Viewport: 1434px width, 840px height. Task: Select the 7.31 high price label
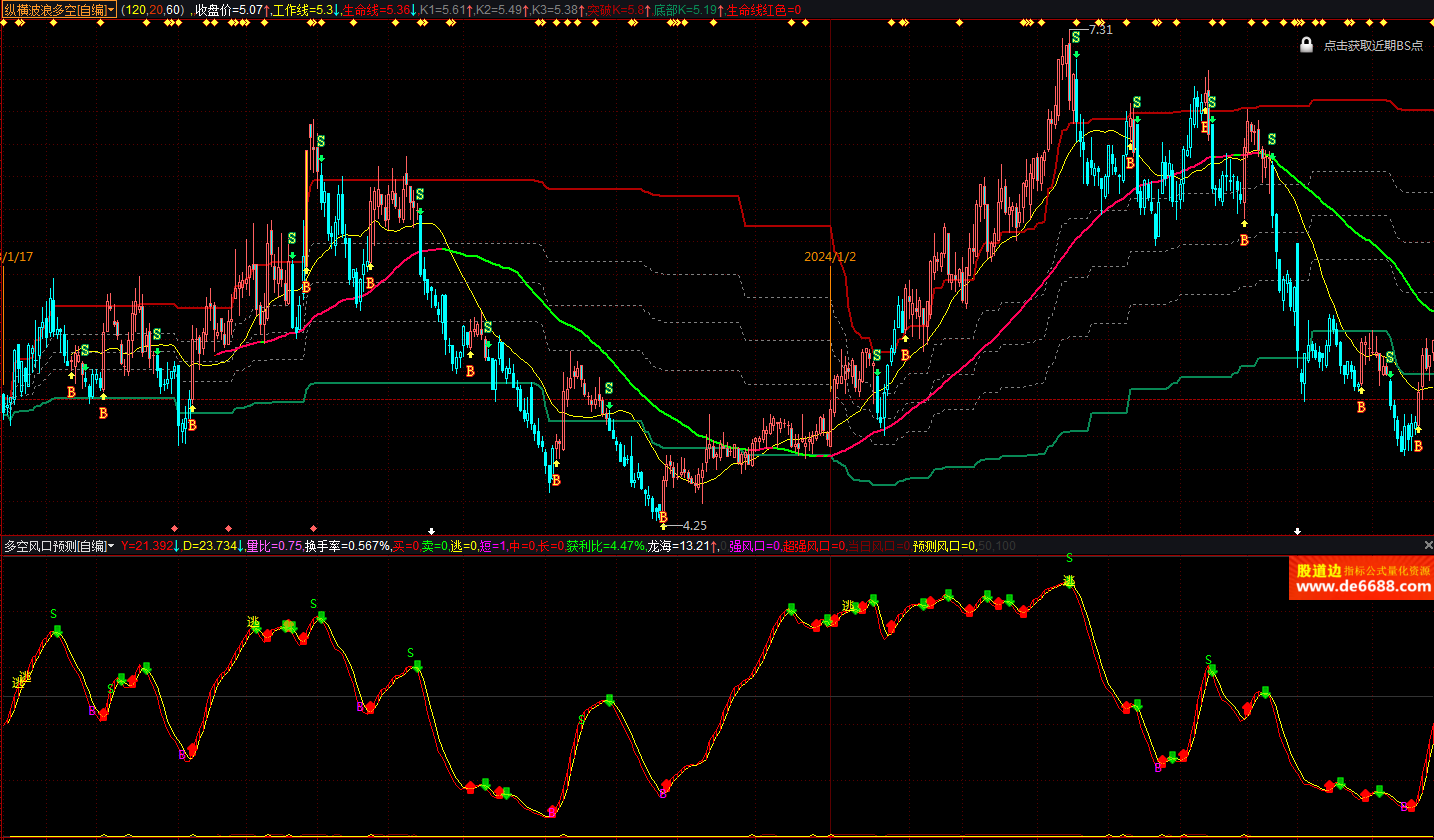[1100, 30]
